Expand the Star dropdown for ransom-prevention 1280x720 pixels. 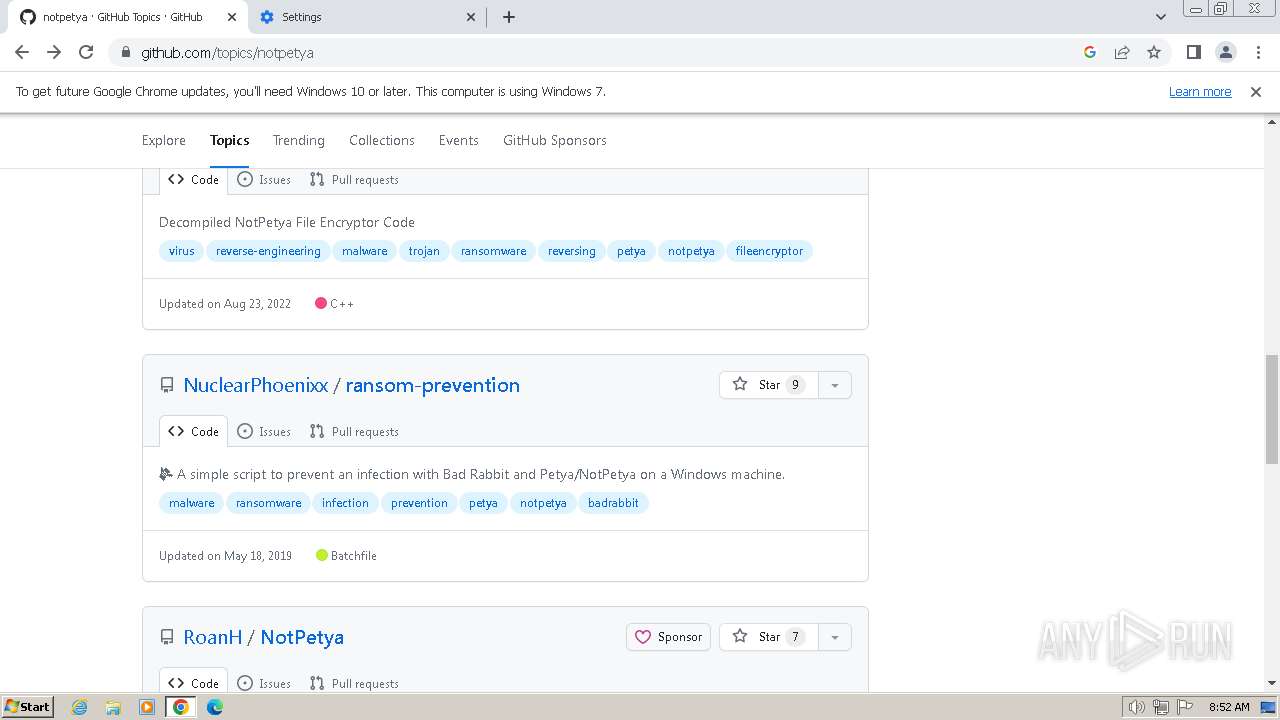pos(835,385)
